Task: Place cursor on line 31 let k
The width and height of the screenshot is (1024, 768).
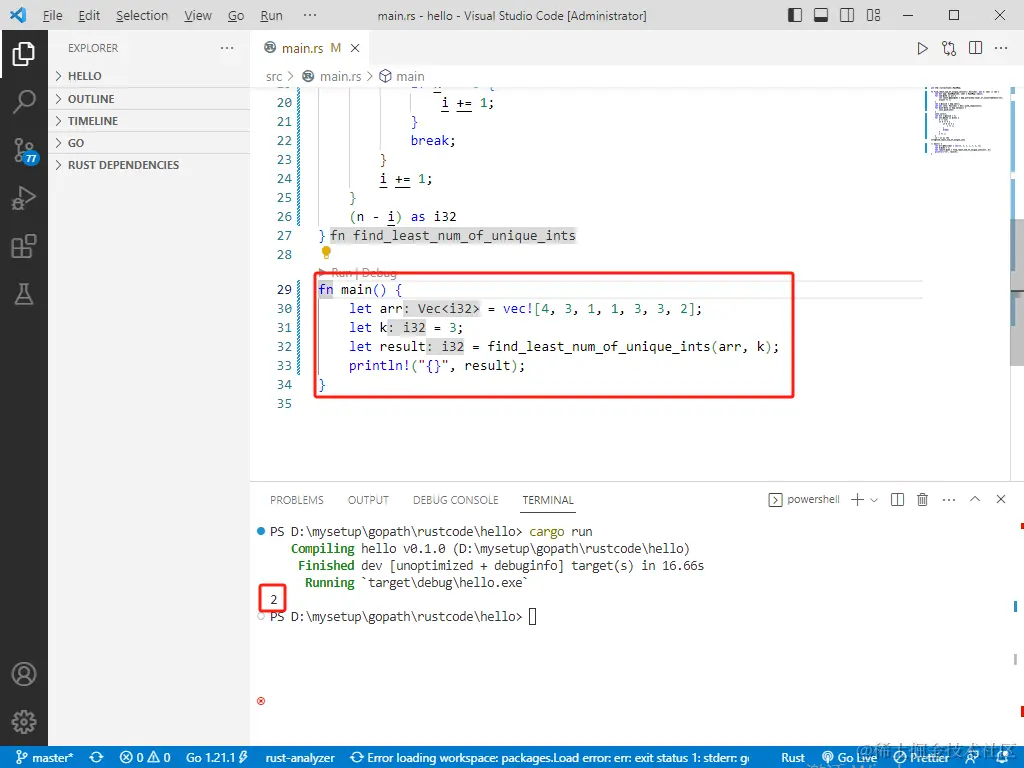Action: pyautogui.click(x=406, y=327)
